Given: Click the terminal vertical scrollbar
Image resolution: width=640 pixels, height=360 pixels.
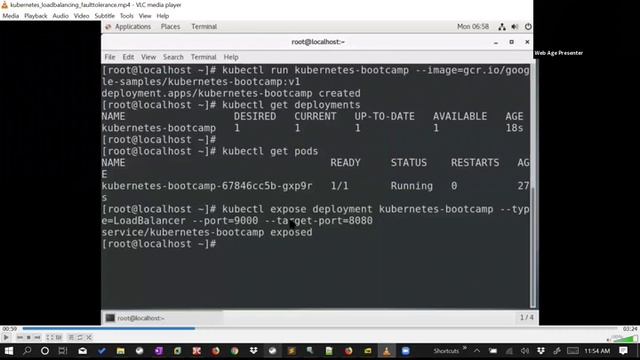Looking at the screenshot, I should click(533, 186).
